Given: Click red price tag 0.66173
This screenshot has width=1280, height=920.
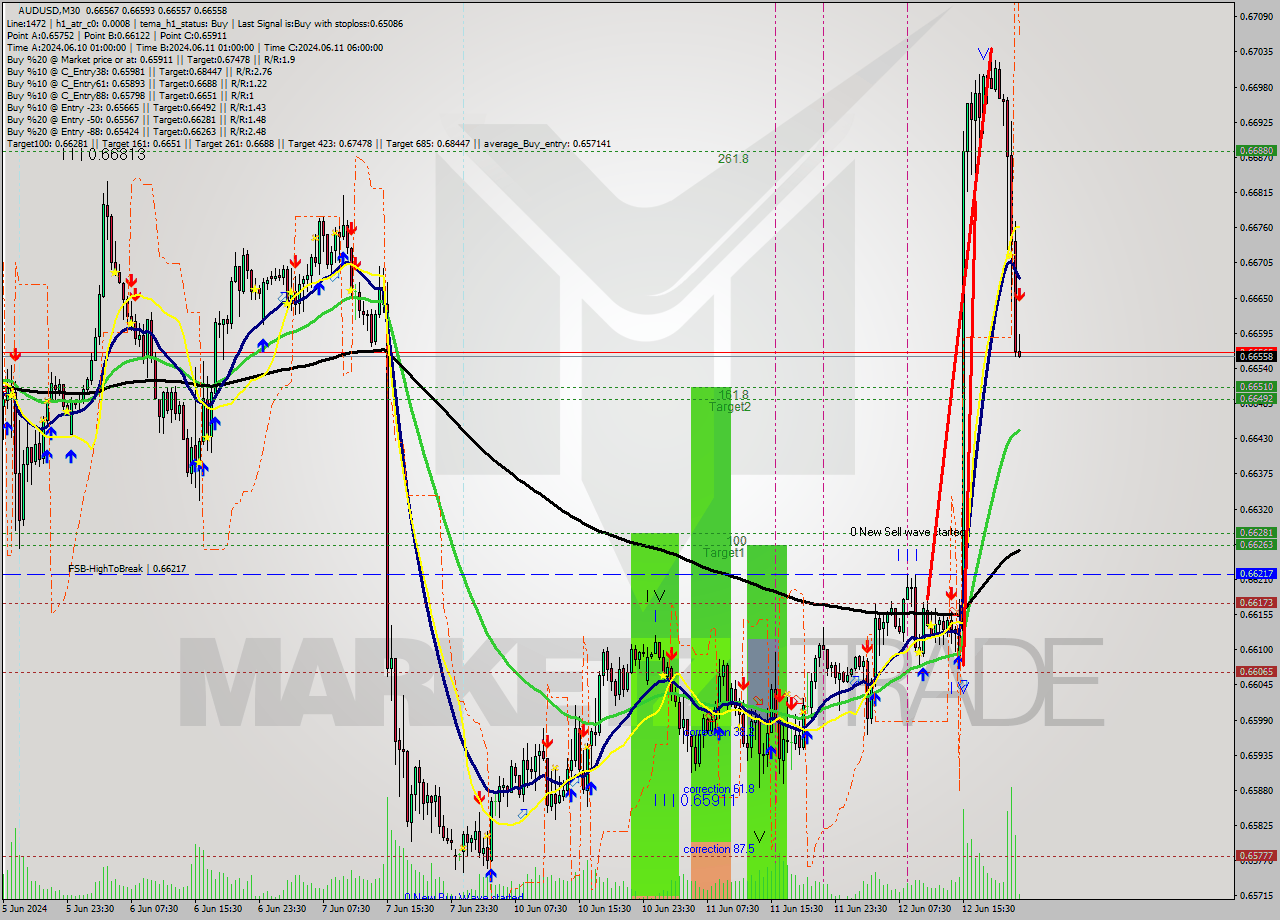Looking at the screenshot, I should pyautogui.click(x=1255, y=602).
